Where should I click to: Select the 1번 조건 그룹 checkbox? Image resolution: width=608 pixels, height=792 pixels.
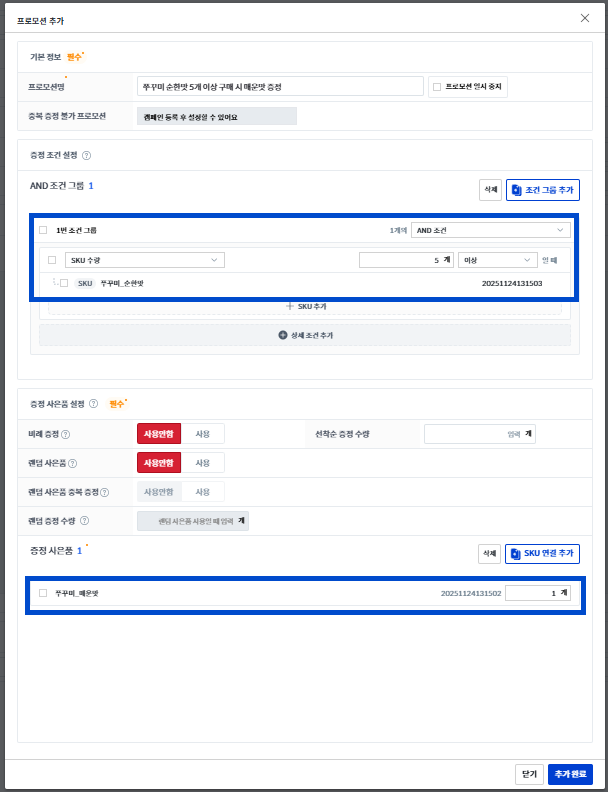(x=43, y=230)
